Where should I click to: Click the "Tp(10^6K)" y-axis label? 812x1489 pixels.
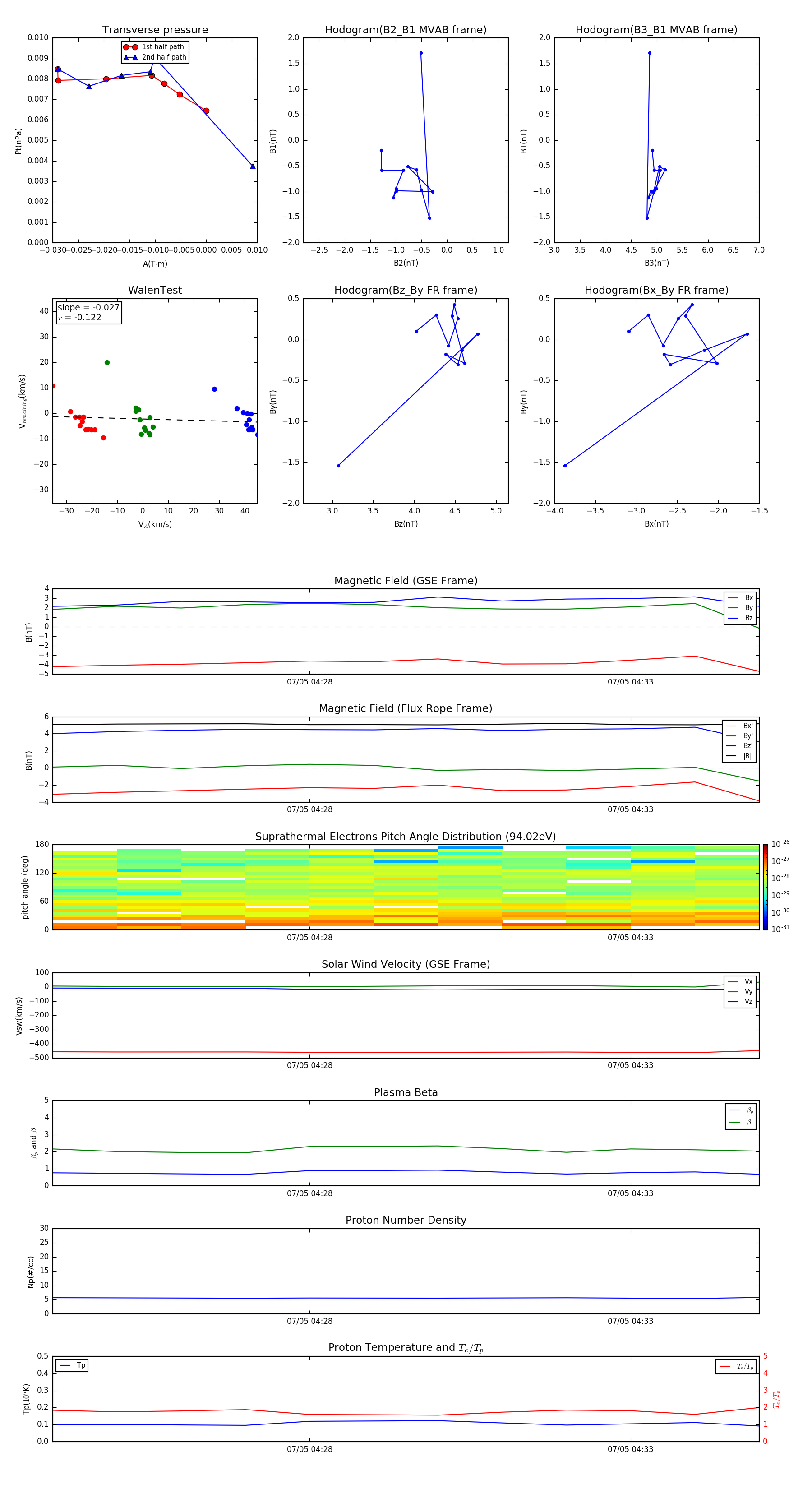26,1399
